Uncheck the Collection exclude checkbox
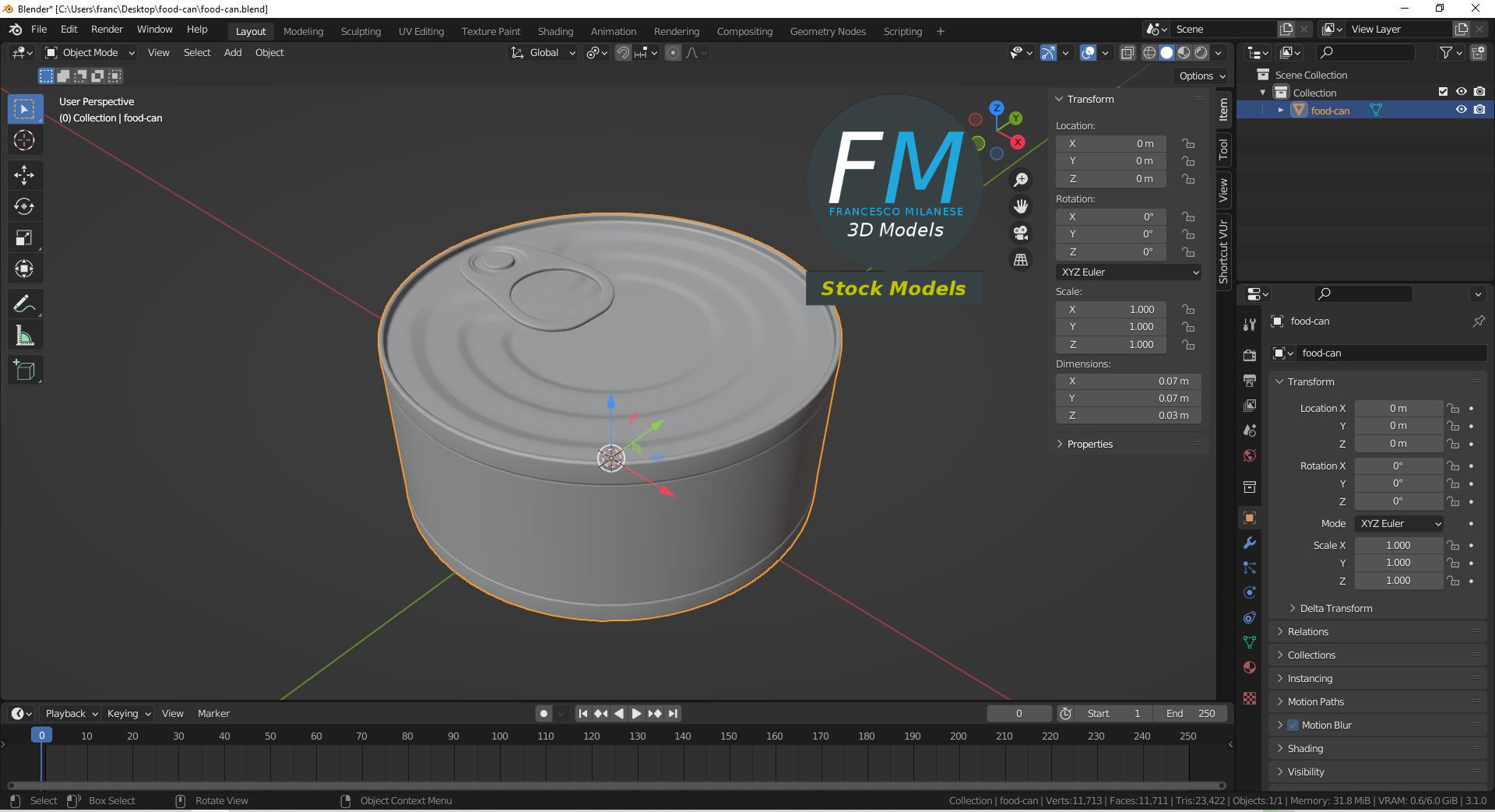The height and width of the screenshot is (812, 1495). 1443,92
